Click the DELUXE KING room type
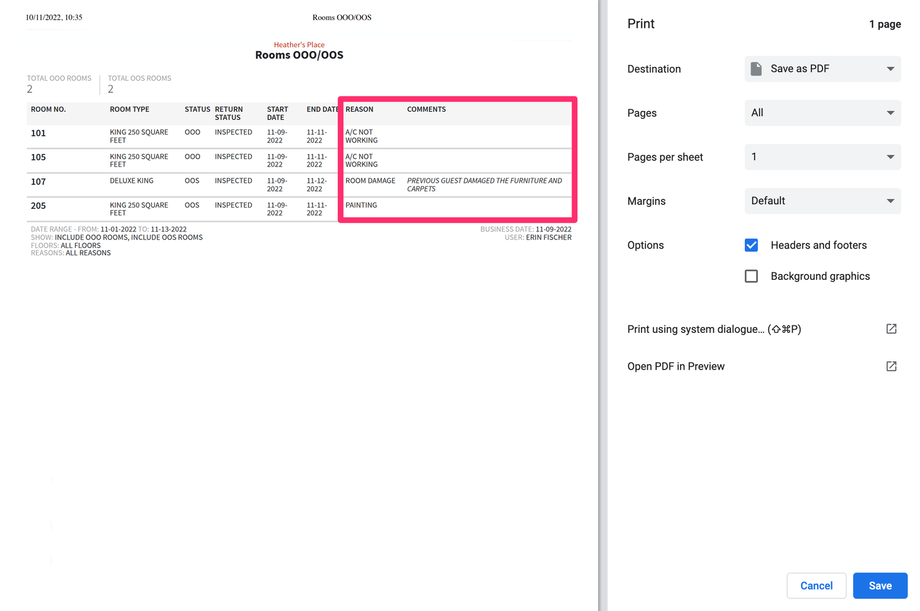 pyautogui.click(x=131, y=181)
